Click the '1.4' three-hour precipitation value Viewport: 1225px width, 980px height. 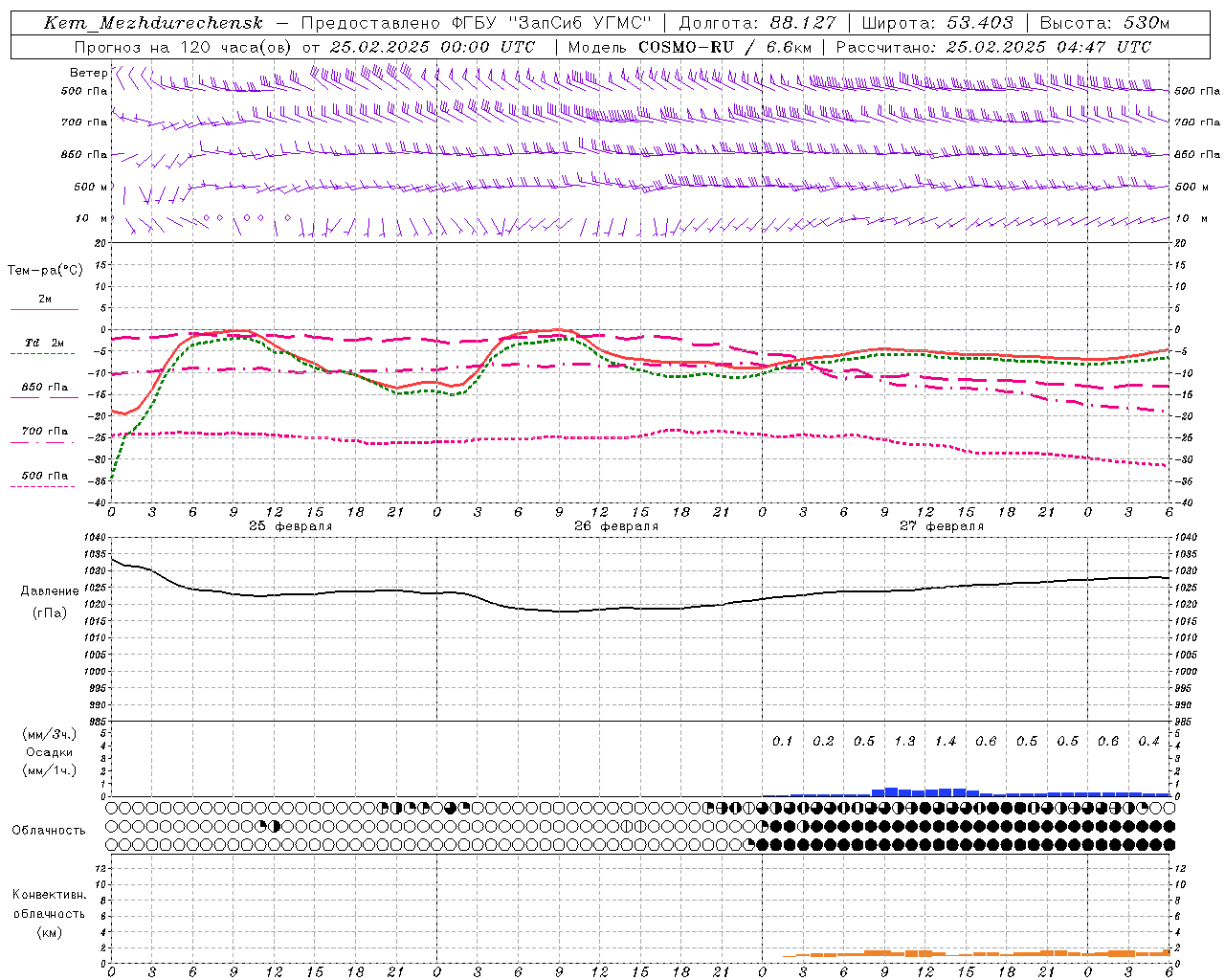[946, 741]
